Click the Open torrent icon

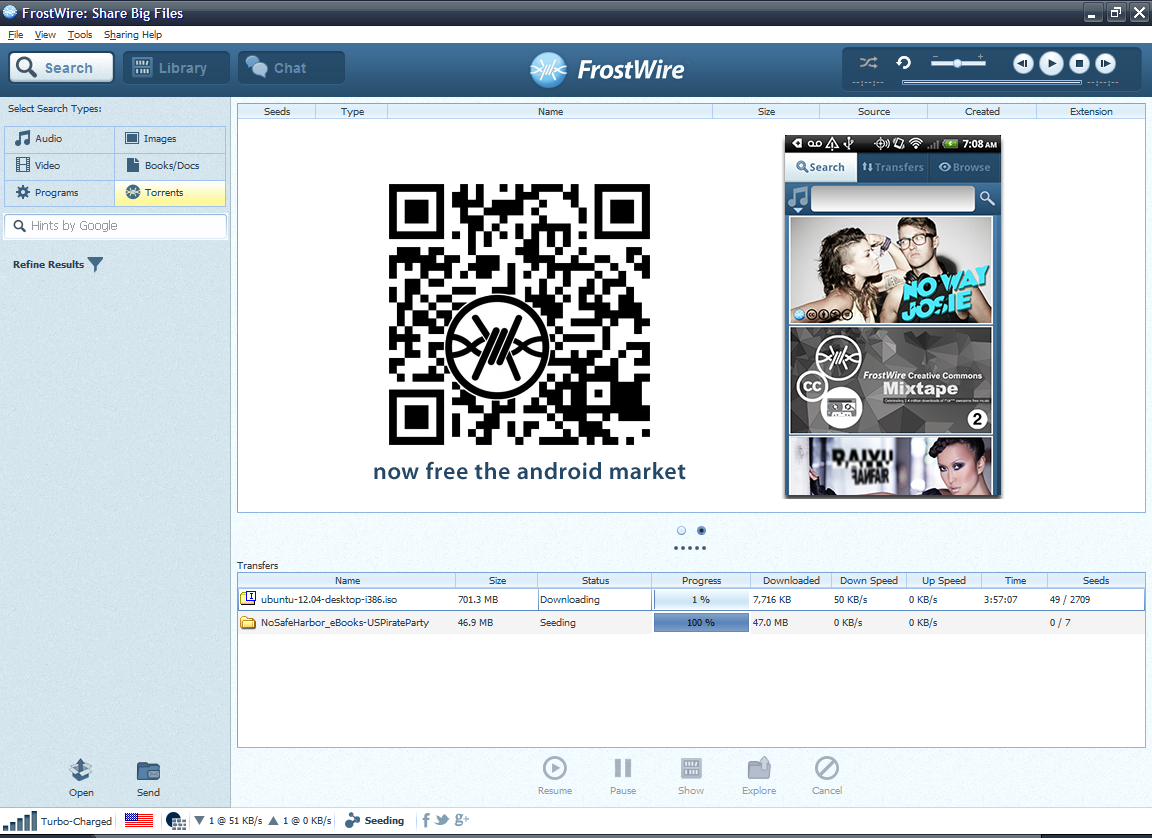point(81,778)
